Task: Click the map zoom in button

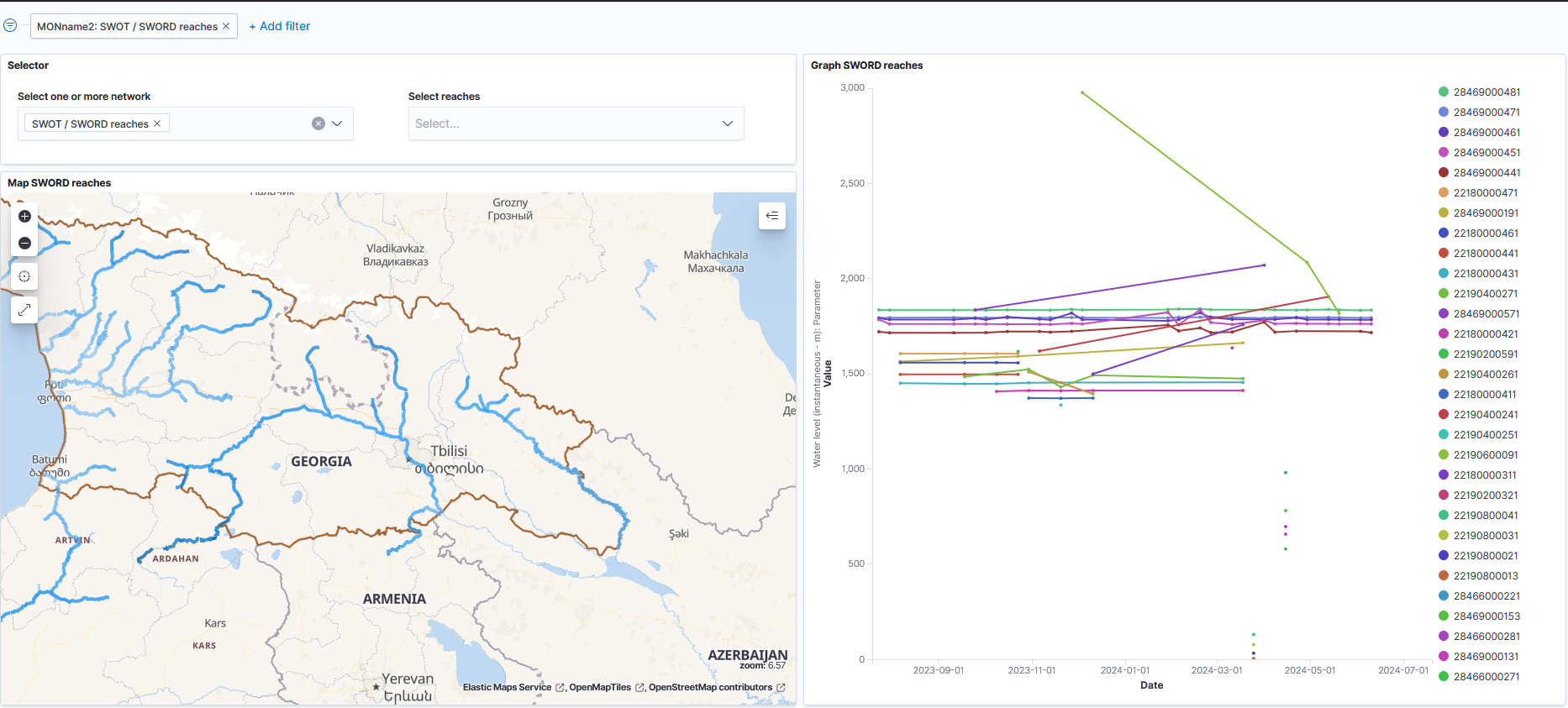Action: click(24, 217)
